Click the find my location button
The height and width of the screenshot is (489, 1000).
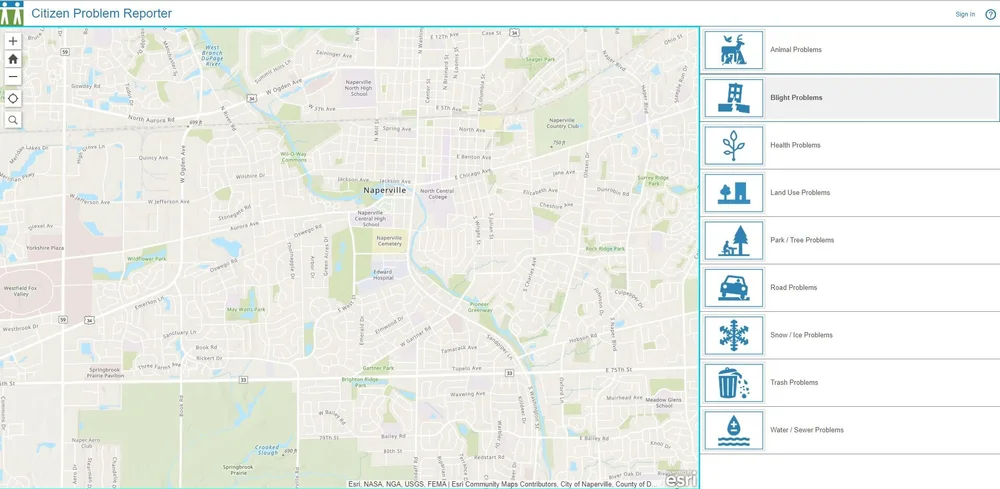coord(13,99)
